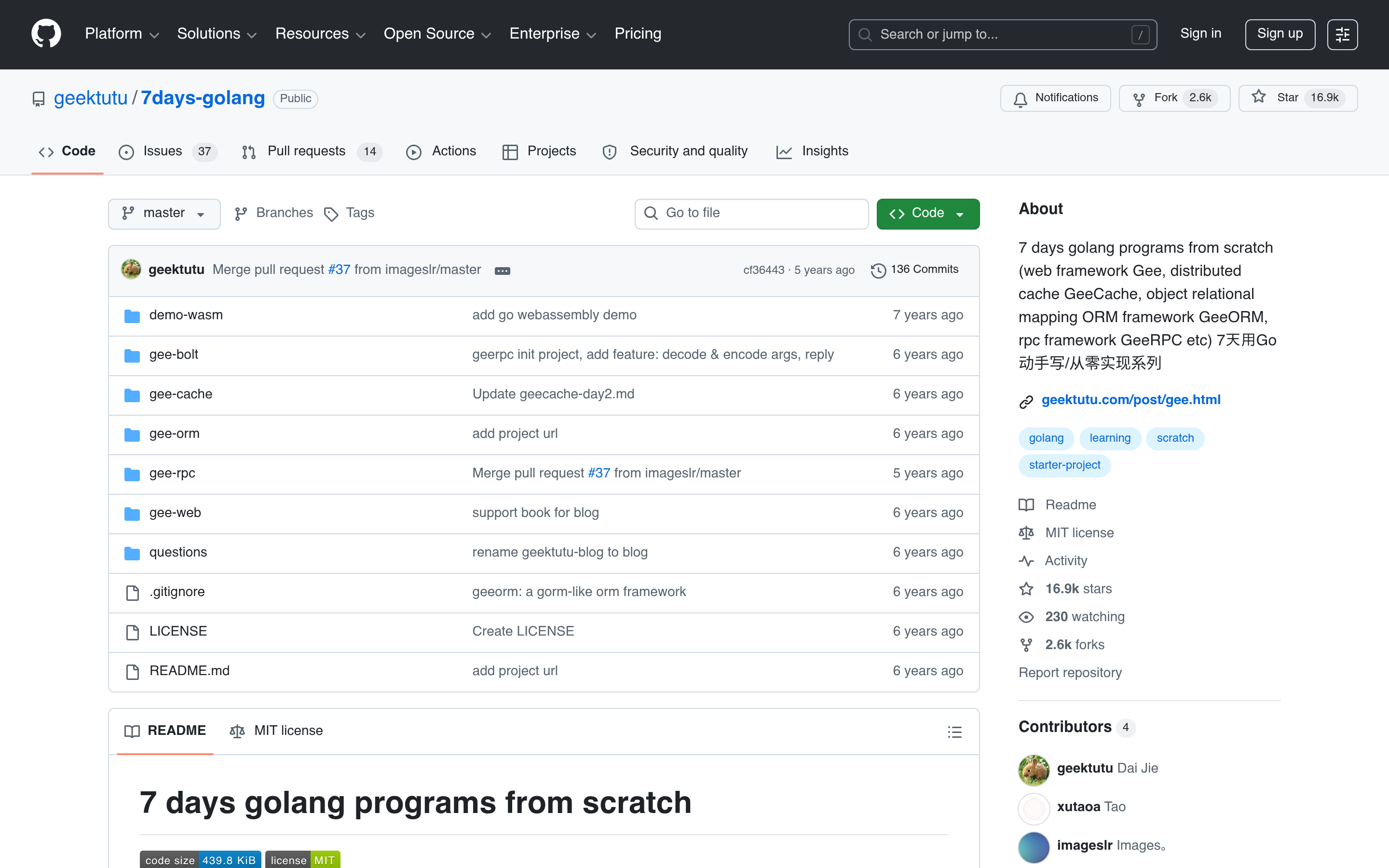The image size is (1389, 868).
Task: Open the appearance settings sliders icon
Action: point(1342,34)
